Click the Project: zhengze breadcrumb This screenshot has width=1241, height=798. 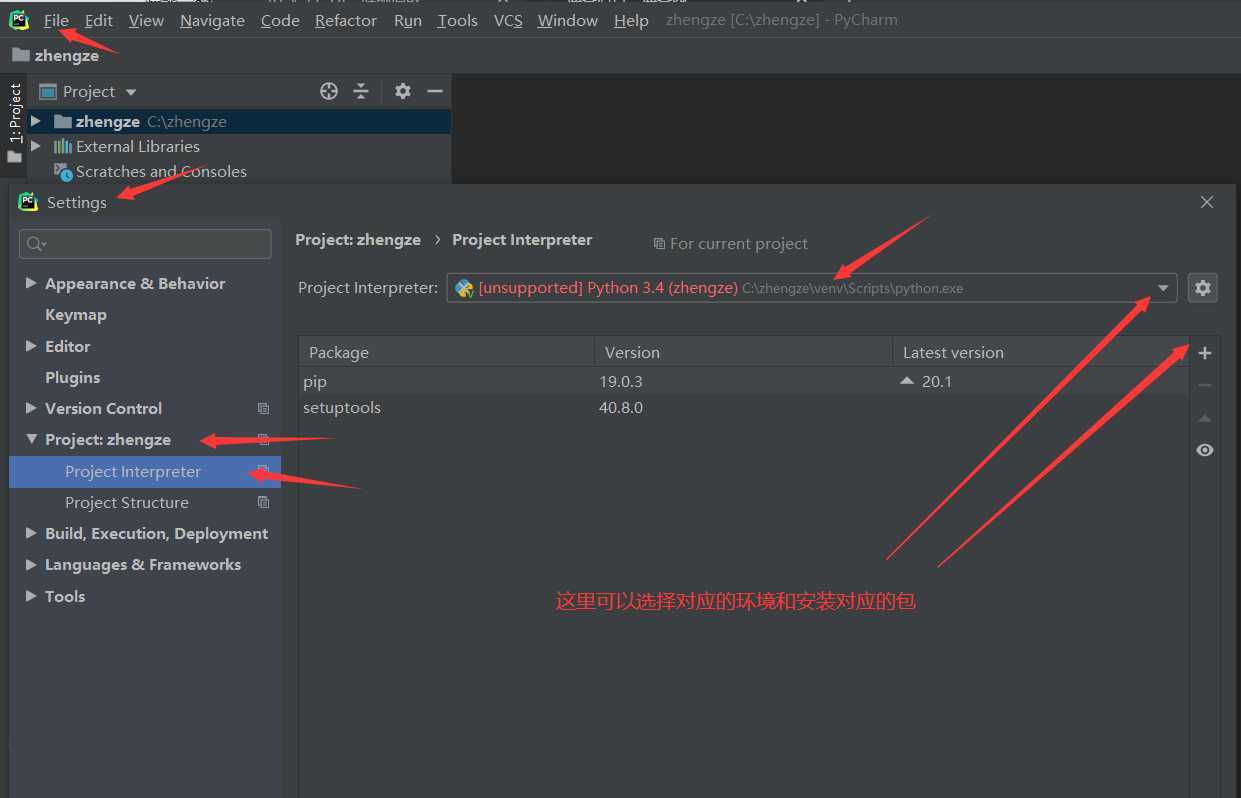(x=358, y=240)
